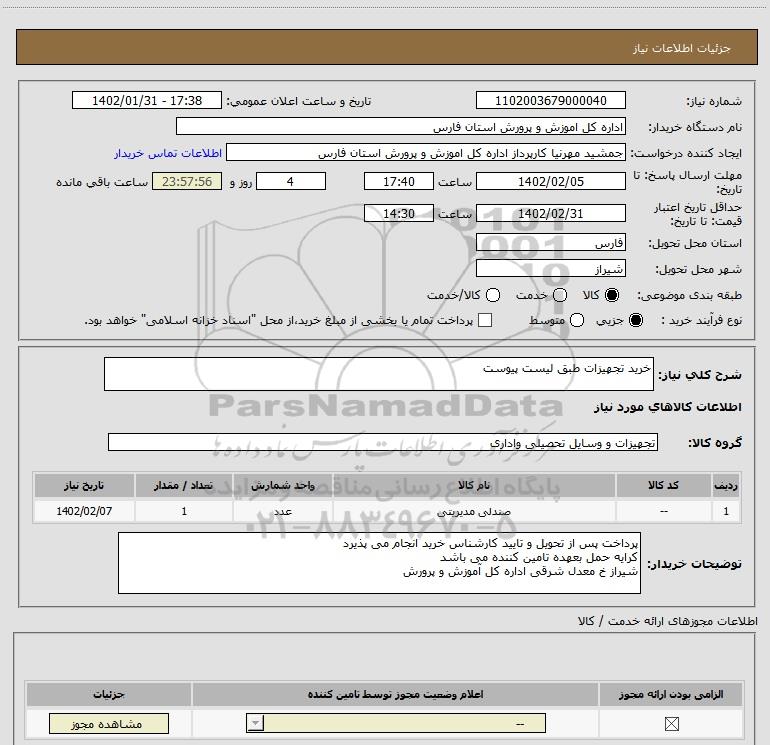Screen dimensions: 770x745
Task: Open the اعلام وضعیت مجوز dropdown arrow
Action: point(255,723)
